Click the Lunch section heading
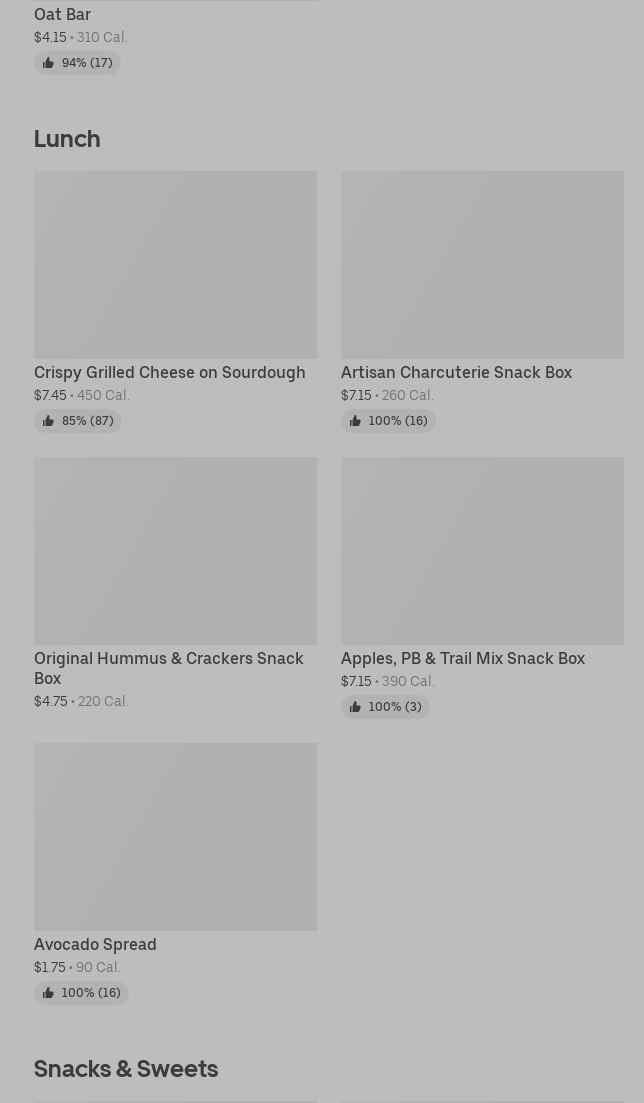The height and width of the screenshot is (1103, 644). 67,138
